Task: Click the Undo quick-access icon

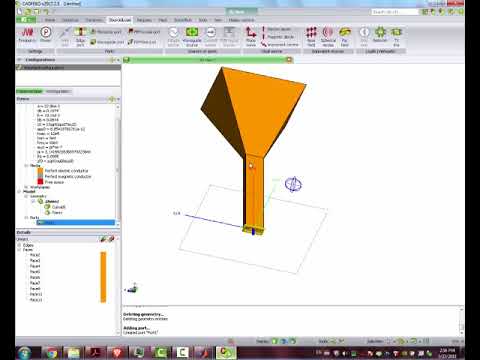Action: pos(46,12)
